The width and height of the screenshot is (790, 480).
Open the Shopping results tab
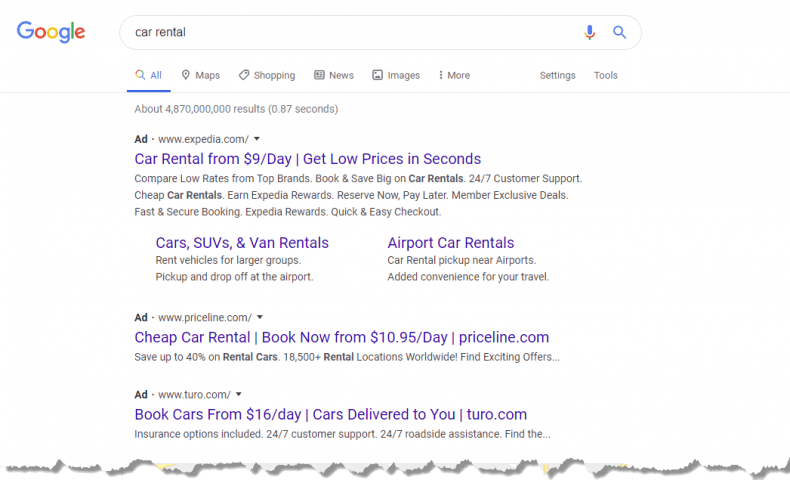click(x=267, y=75)
